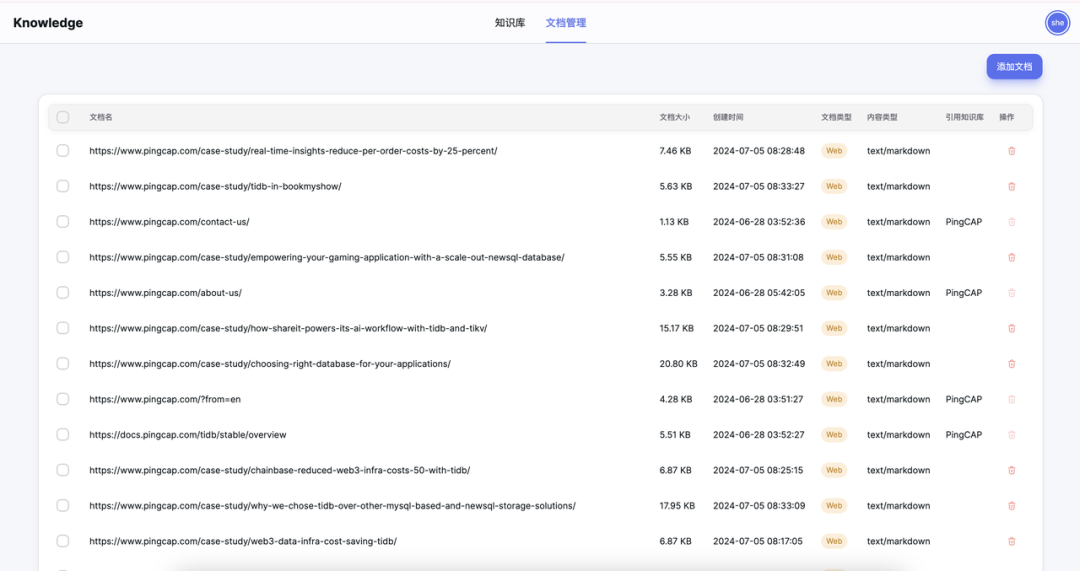Open the 'she' user avatar menu
Screen dimensions: 1080x571
tap(1057, 23)
